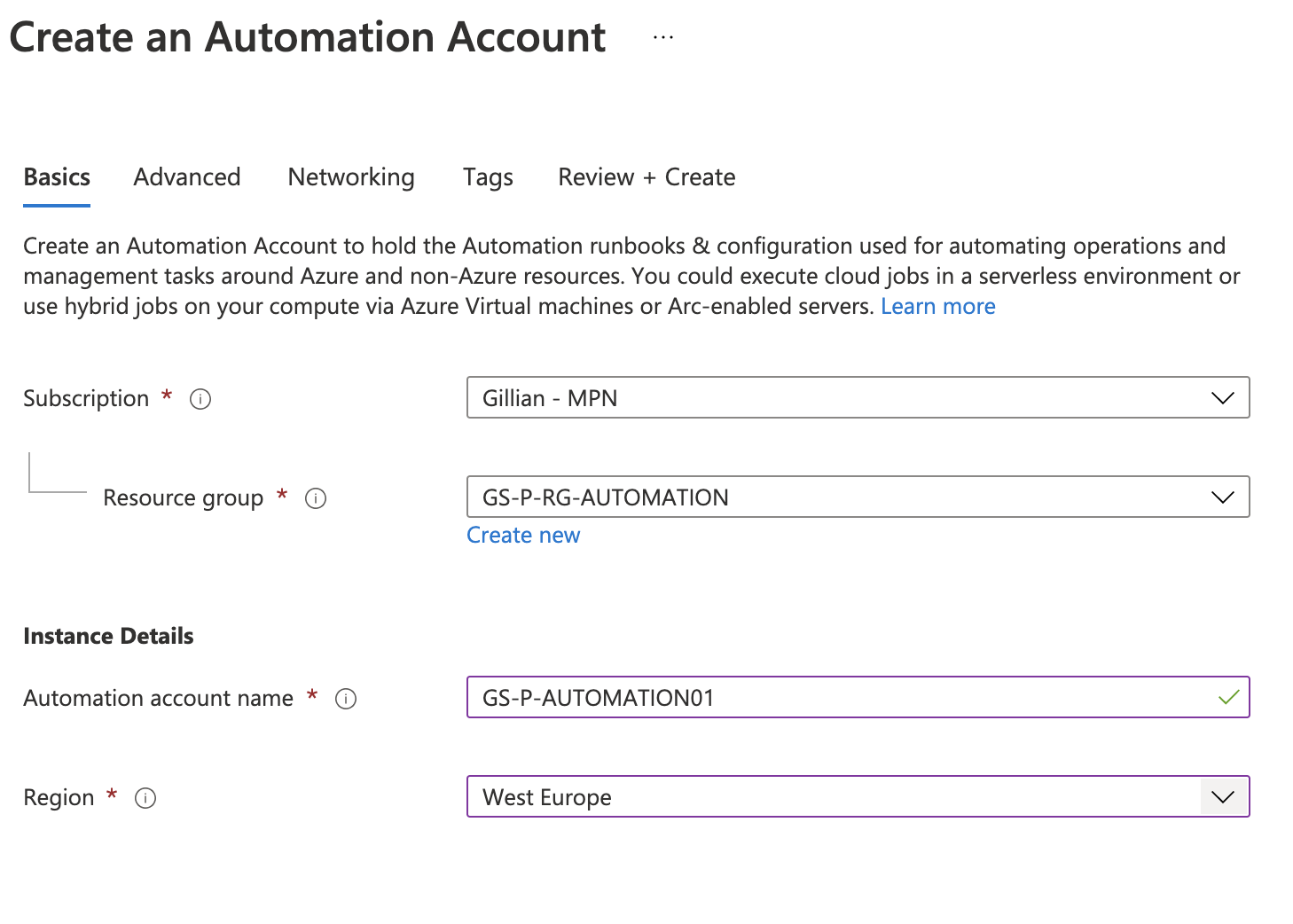This screenshot has width=1293, height=924.
Task: Click the Resource group info icon
Action: tap(316, 498)
